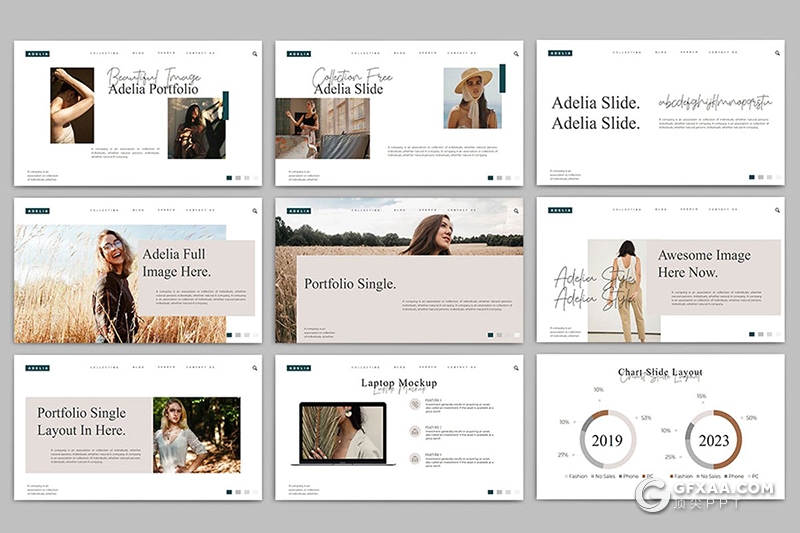
Task: Click SEARCH nav link on alphabet Adelia Slide
Action: tap(689, 52)
